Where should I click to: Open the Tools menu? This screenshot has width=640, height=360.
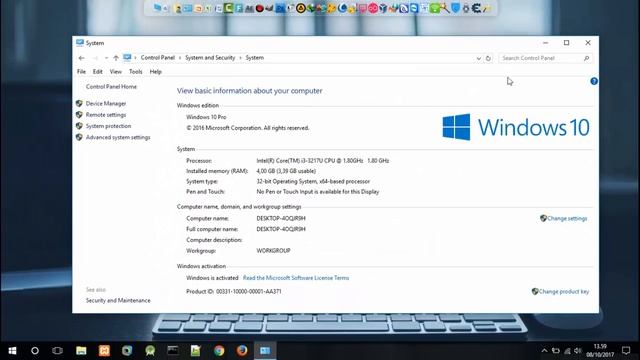(136, 71)
